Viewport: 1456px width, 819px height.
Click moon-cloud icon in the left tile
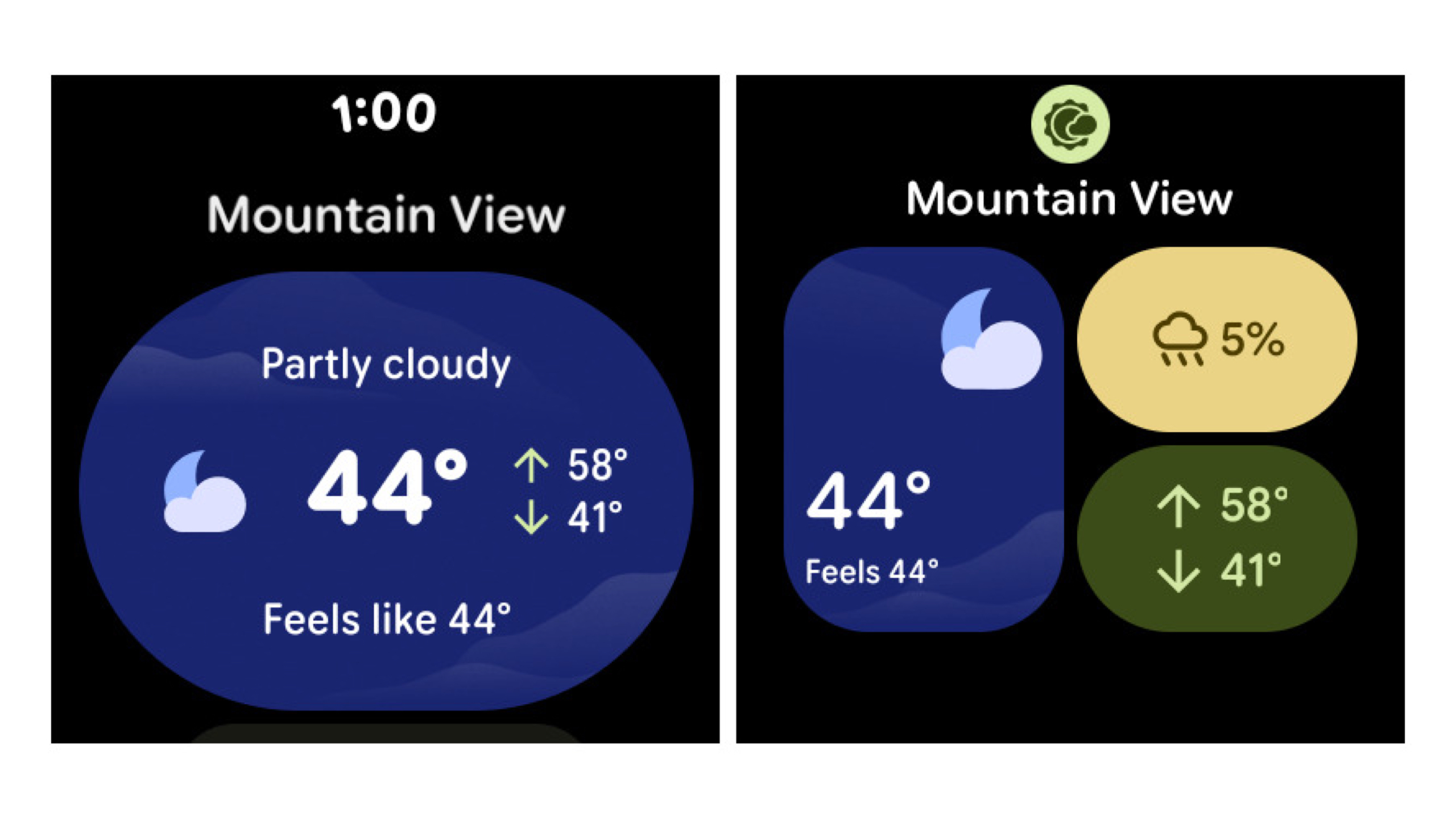(204, 492)
